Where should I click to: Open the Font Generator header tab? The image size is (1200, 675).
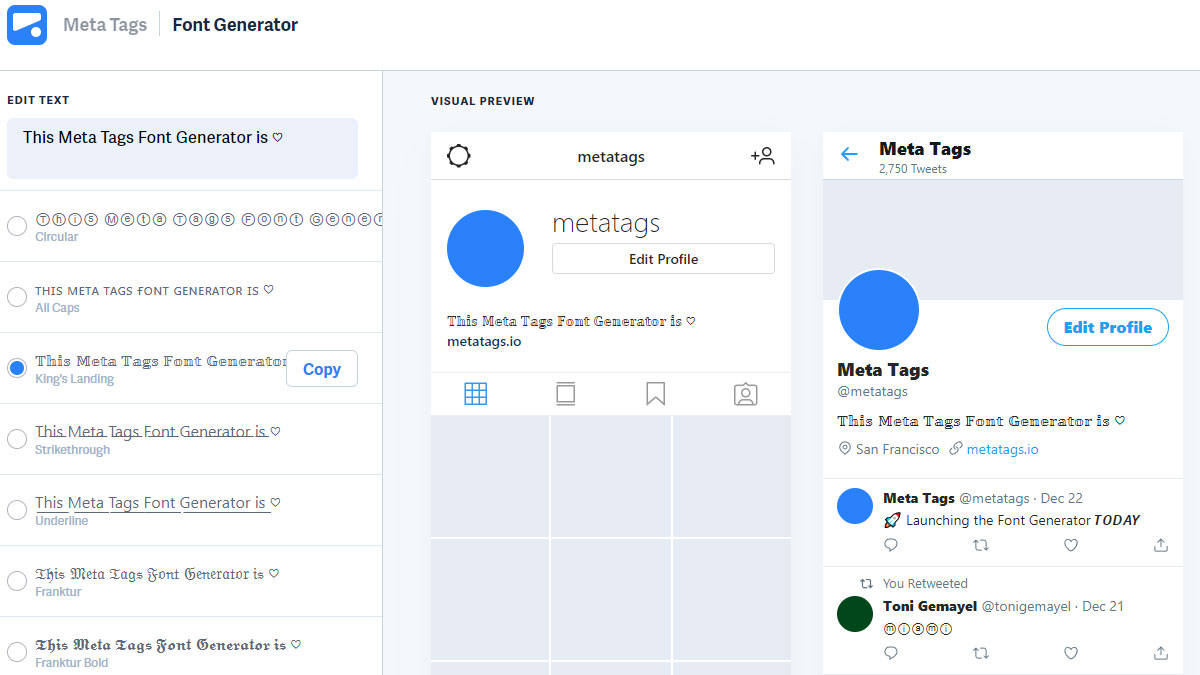click(x=235, y=25)
